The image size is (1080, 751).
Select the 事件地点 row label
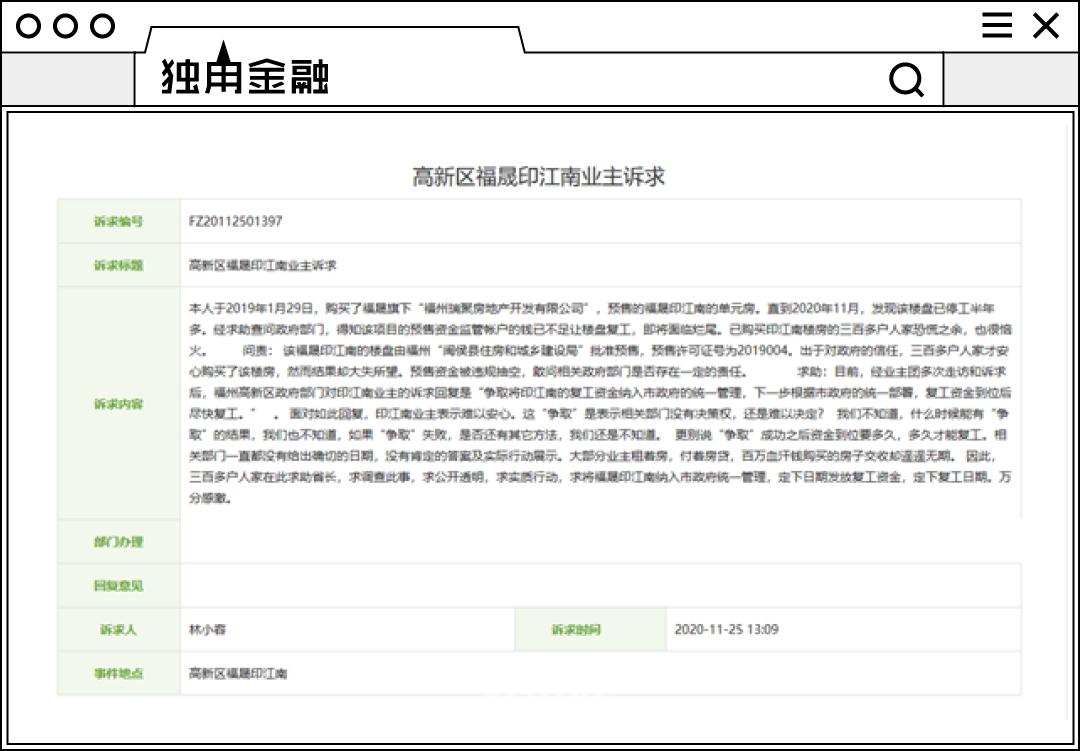click(119, 673)
